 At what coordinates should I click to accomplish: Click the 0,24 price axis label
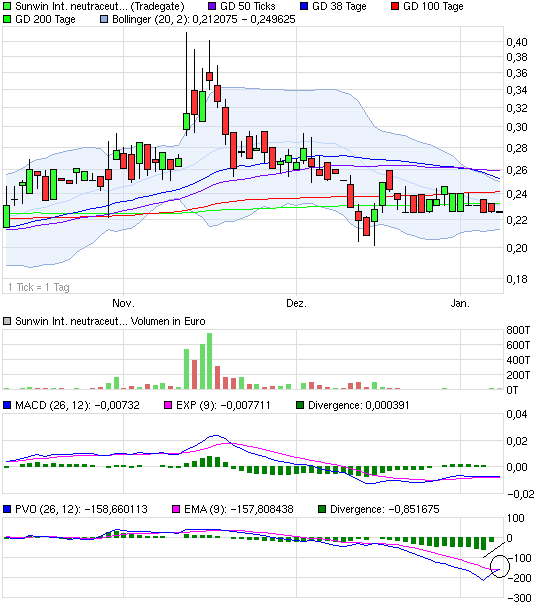pos(517,194)
